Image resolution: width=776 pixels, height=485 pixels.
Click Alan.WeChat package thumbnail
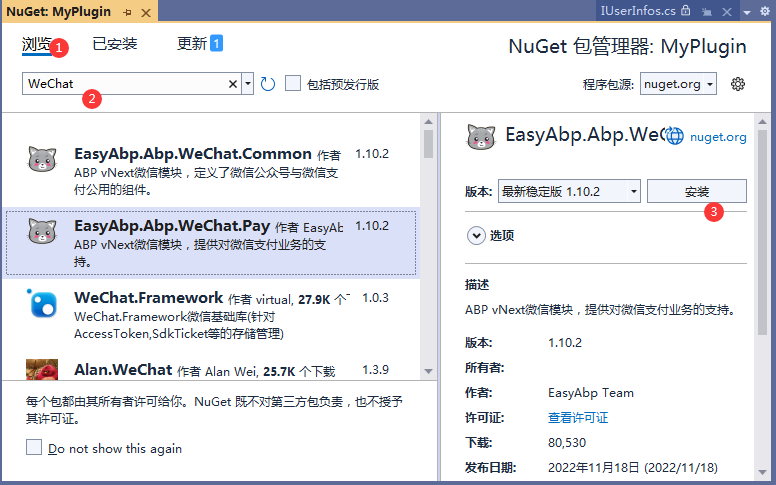pyautogui.click(x=42, y=369)
